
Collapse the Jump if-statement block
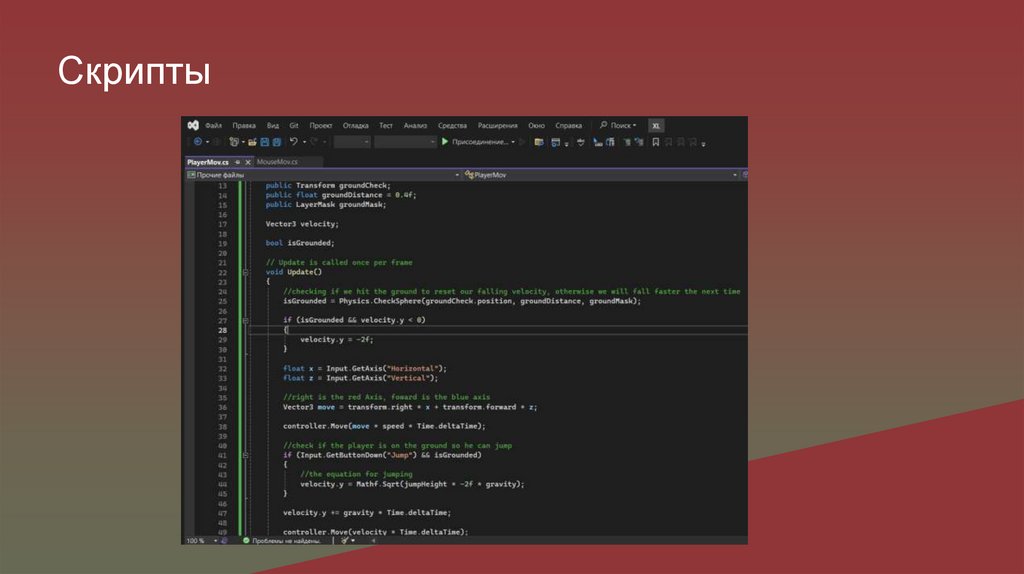coord(245,455)
